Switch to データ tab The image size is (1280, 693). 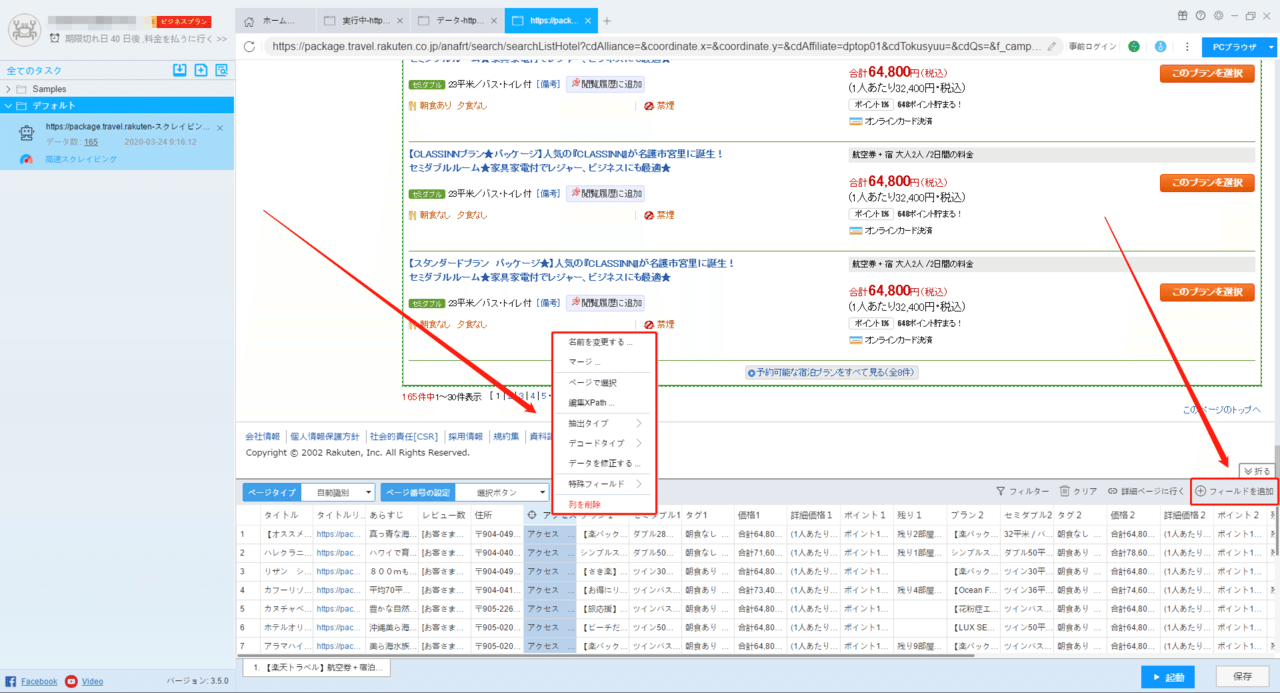pyautogui.click(x=455, y=21)
